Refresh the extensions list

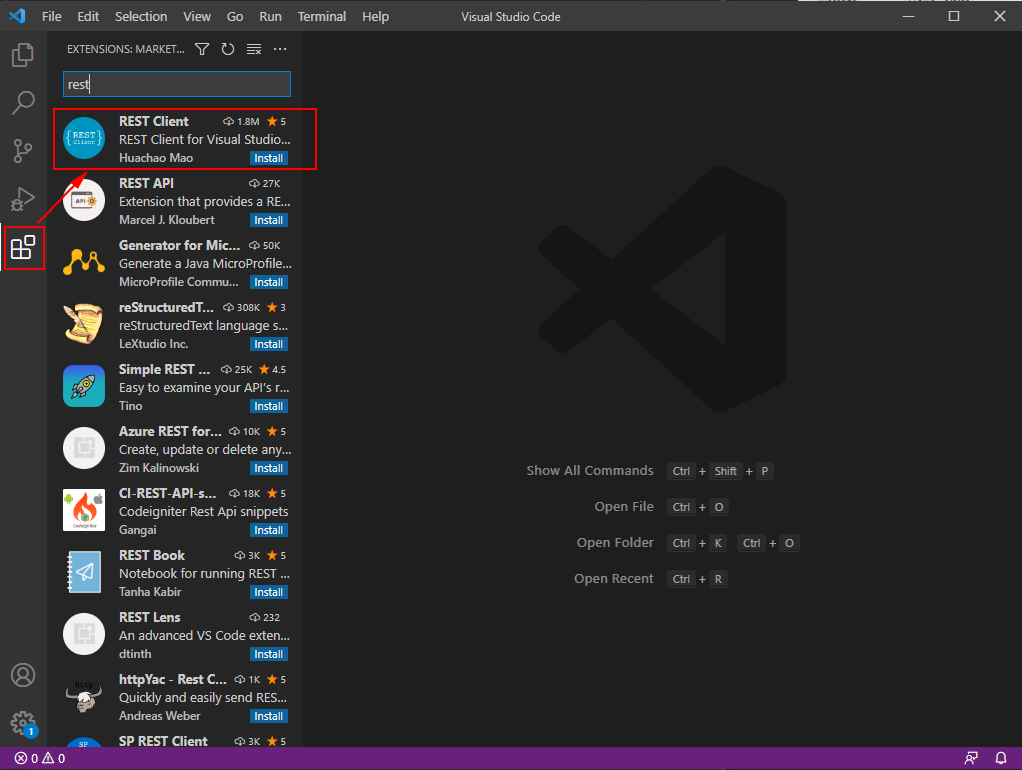(x=227, y=49)
